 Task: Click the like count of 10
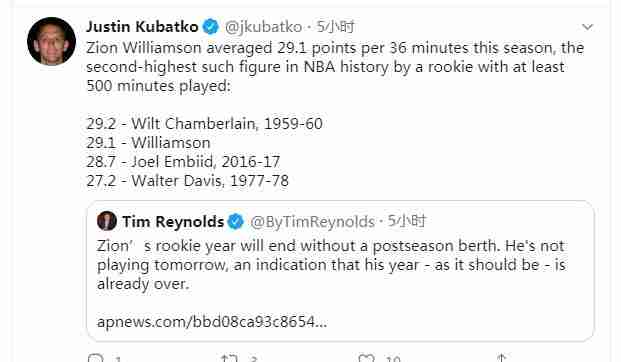393,359
